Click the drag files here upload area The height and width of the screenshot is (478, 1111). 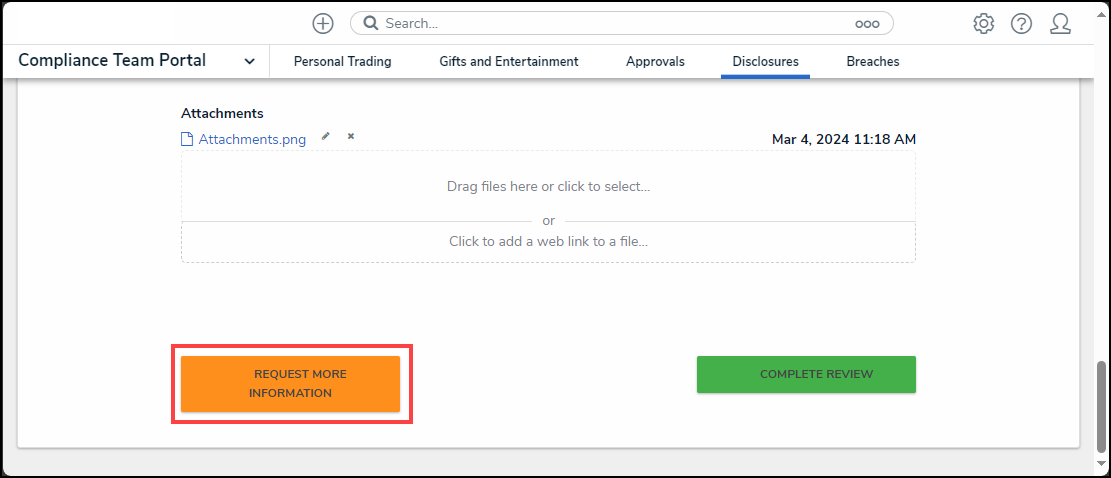click(548, 186)
